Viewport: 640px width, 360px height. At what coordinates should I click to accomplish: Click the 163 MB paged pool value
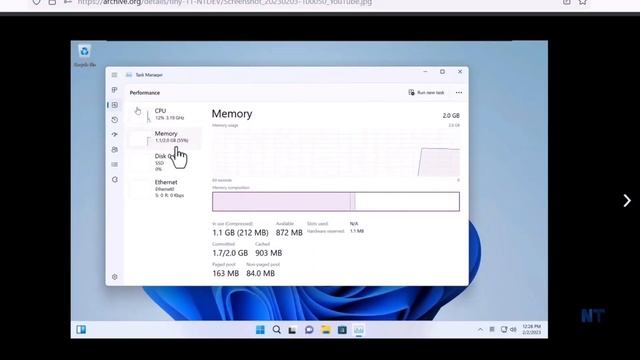pyautogui.click(x=225, y=273)
